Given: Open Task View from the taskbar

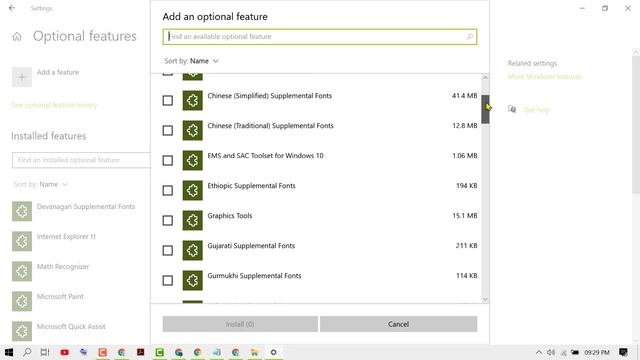Looking at the screenshot, I should pyautogui.click(x=45, y=352).
